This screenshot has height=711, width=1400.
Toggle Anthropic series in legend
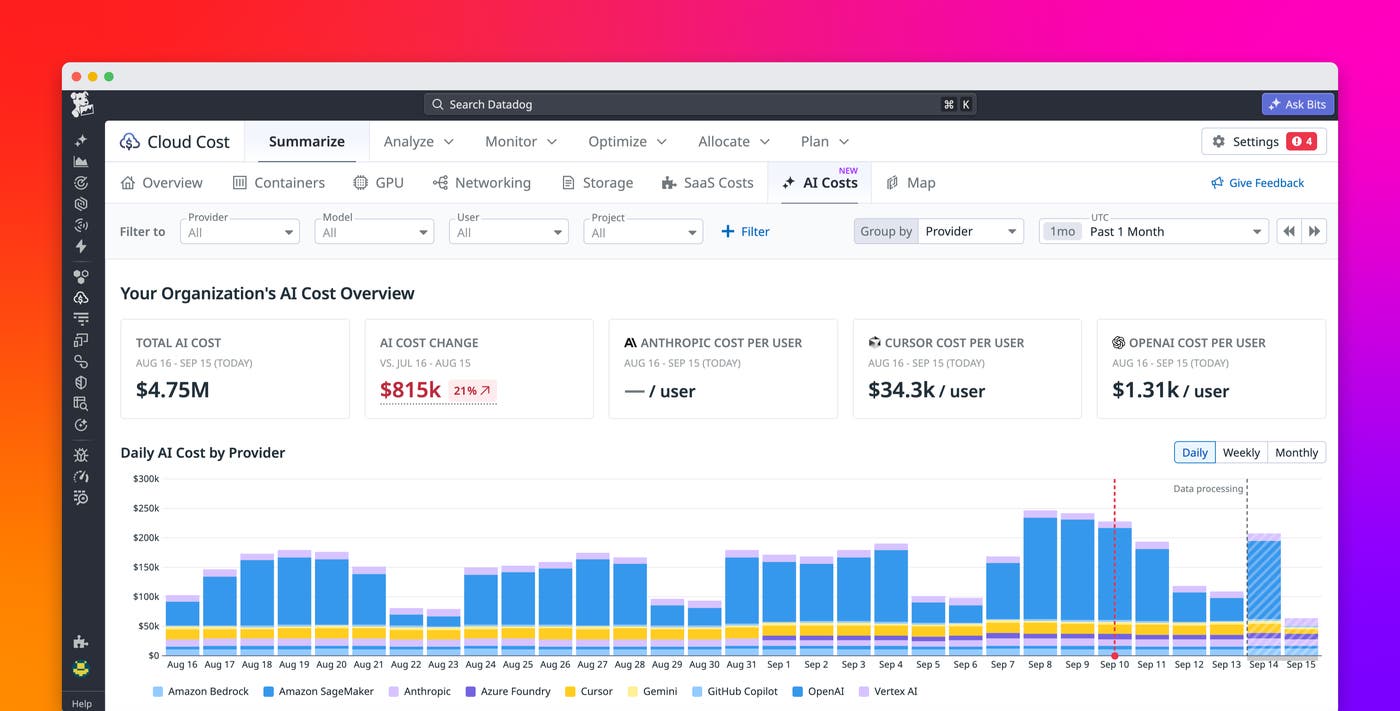click(x=419, y=691)
